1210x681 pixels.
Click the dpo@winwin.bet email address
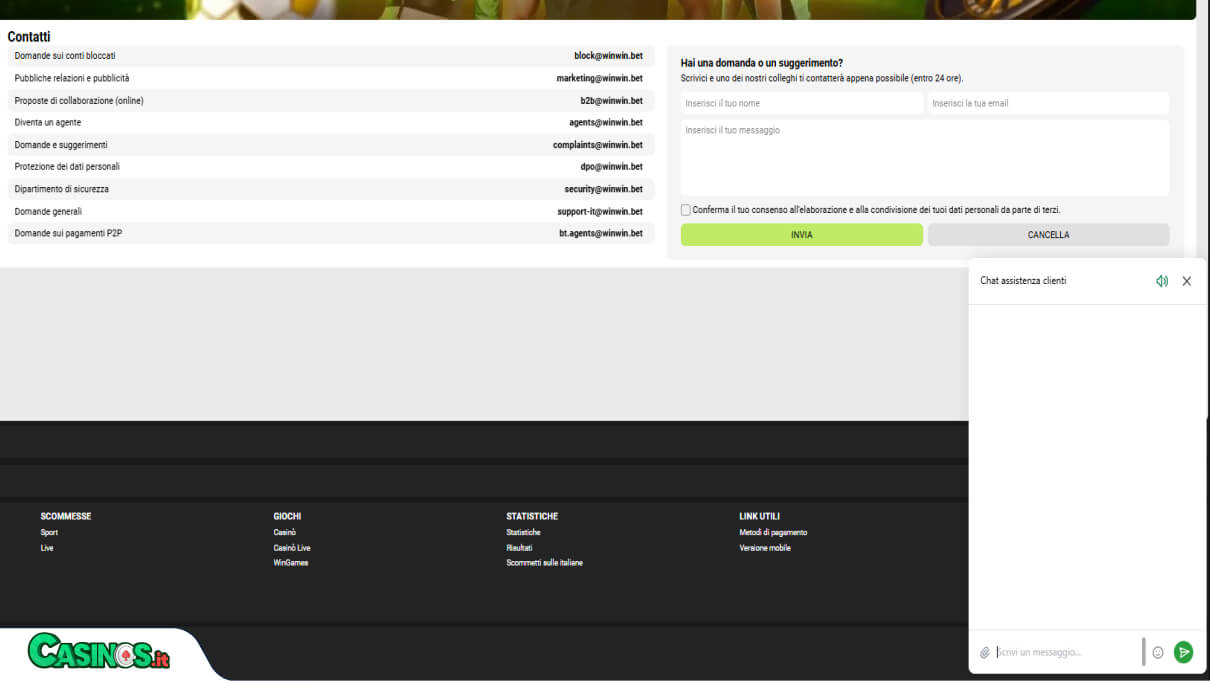612,167
